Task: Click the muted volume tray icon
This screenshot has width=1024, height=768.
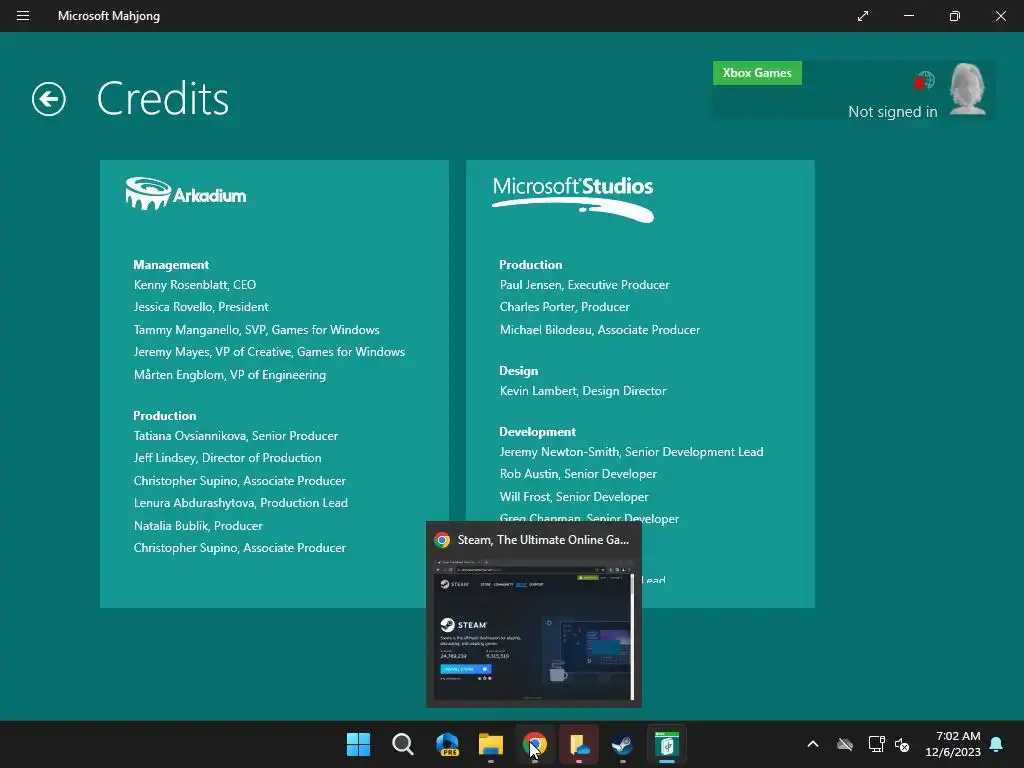Action: [x=902, y=744]
